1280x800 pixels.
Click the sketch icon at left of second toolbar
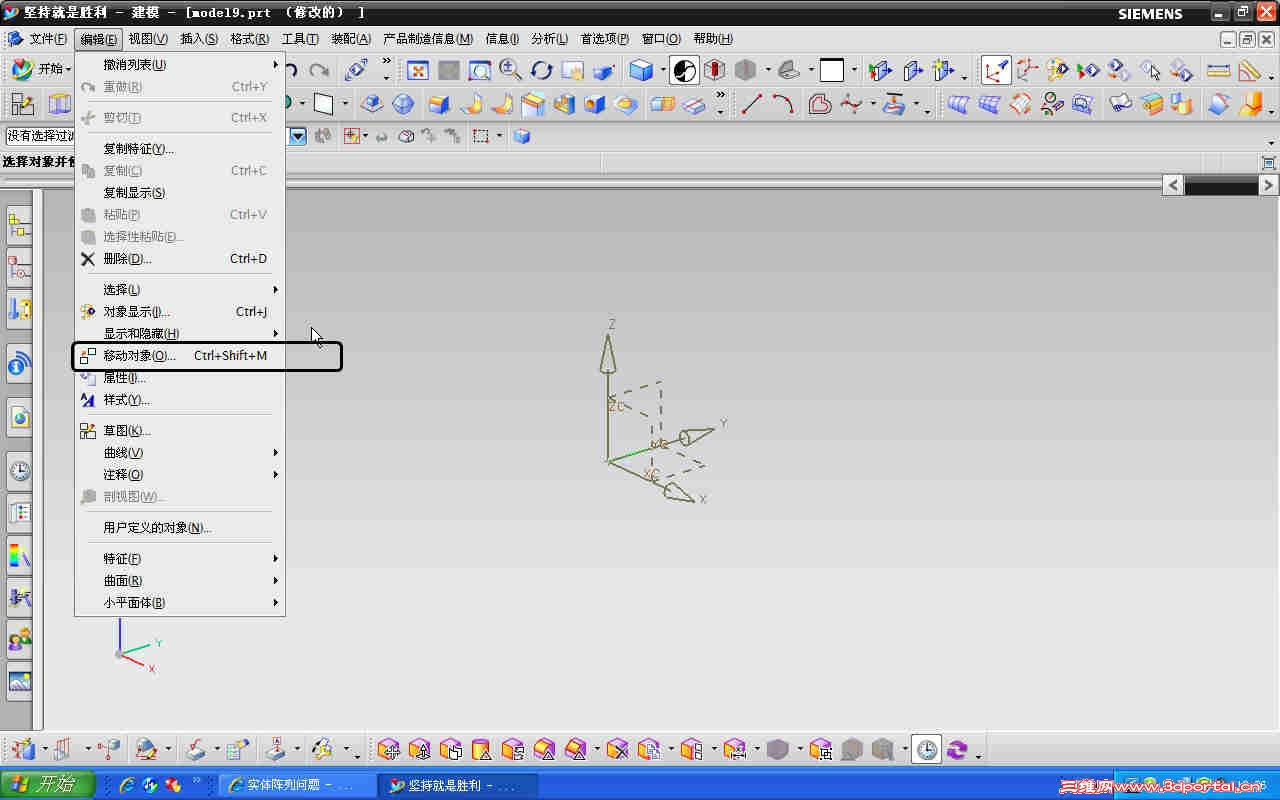tap(22, 104)
